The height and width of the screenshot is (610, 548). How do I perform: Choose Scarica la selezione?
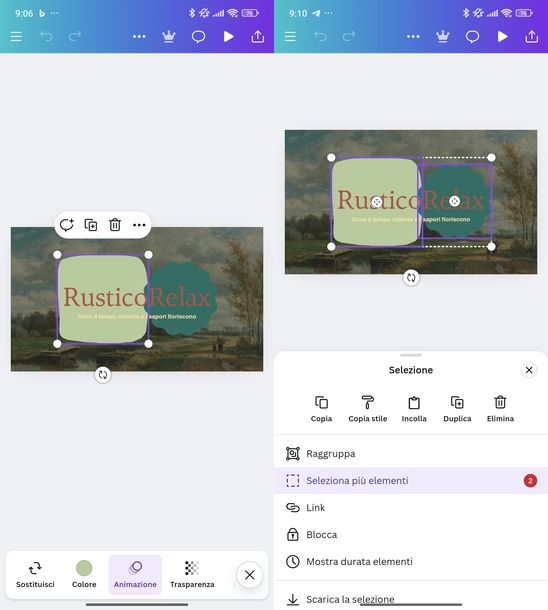(x=411, y=599)
